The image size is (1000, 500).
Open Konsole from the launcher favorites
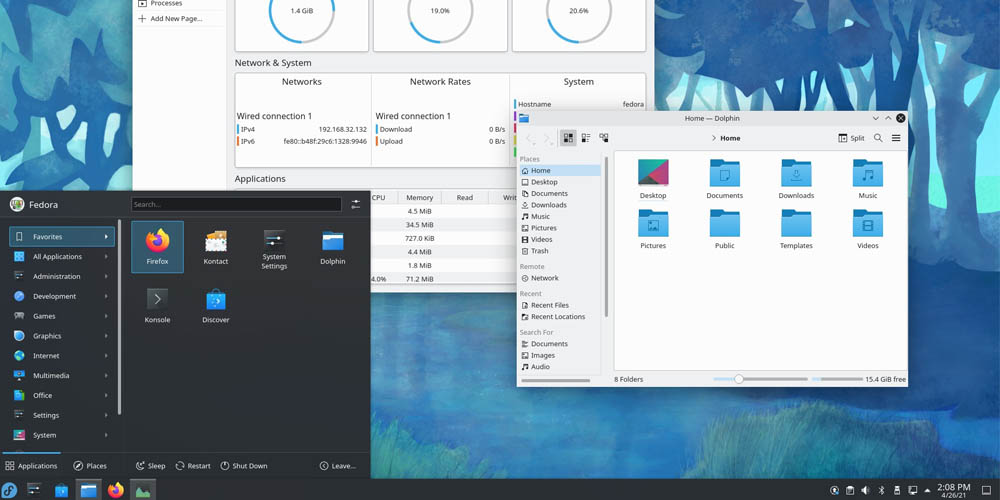pos(158,305)
